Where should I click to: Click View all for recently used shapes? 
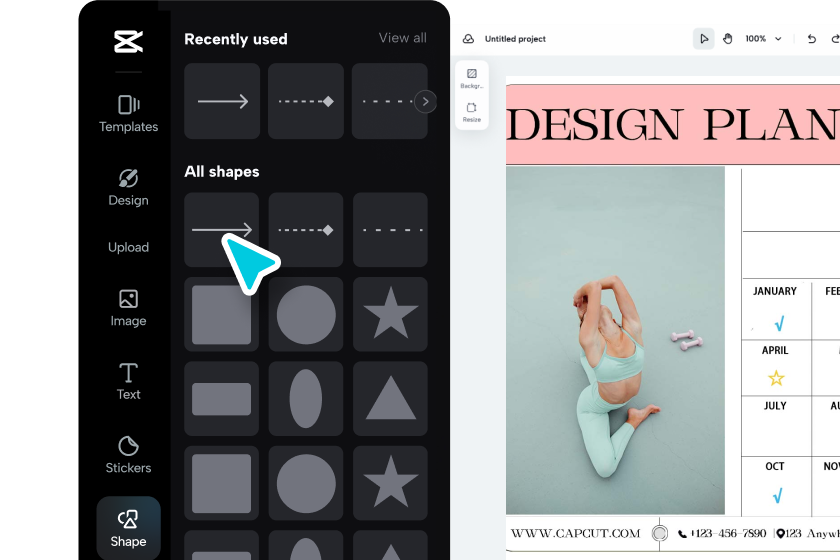point(402,38)
